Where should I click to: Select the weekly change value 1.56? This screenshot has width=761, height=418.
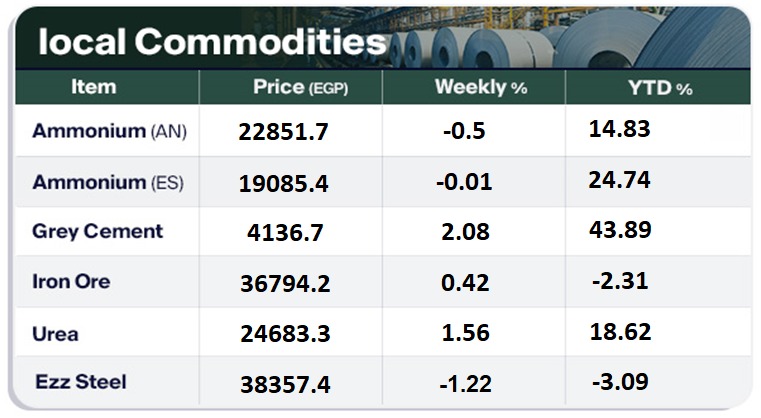tap(465, 333)
